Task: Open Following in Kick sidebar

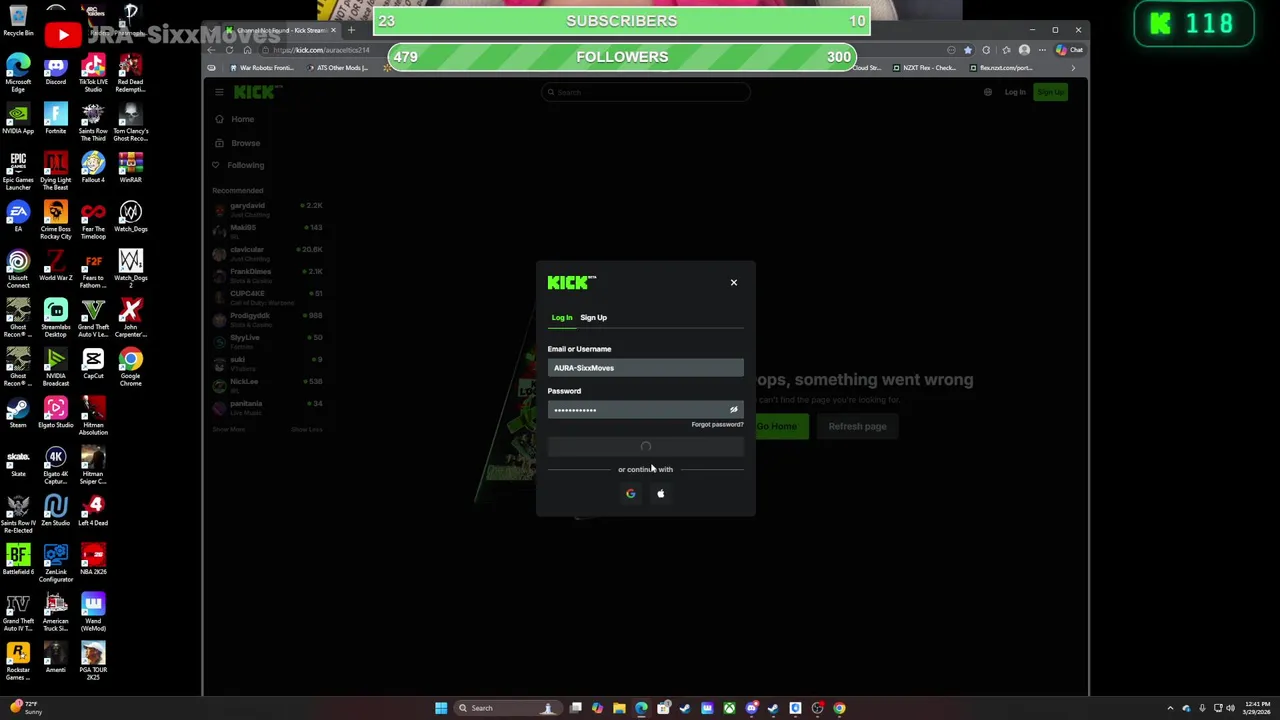Action: (x=245, y=165)
